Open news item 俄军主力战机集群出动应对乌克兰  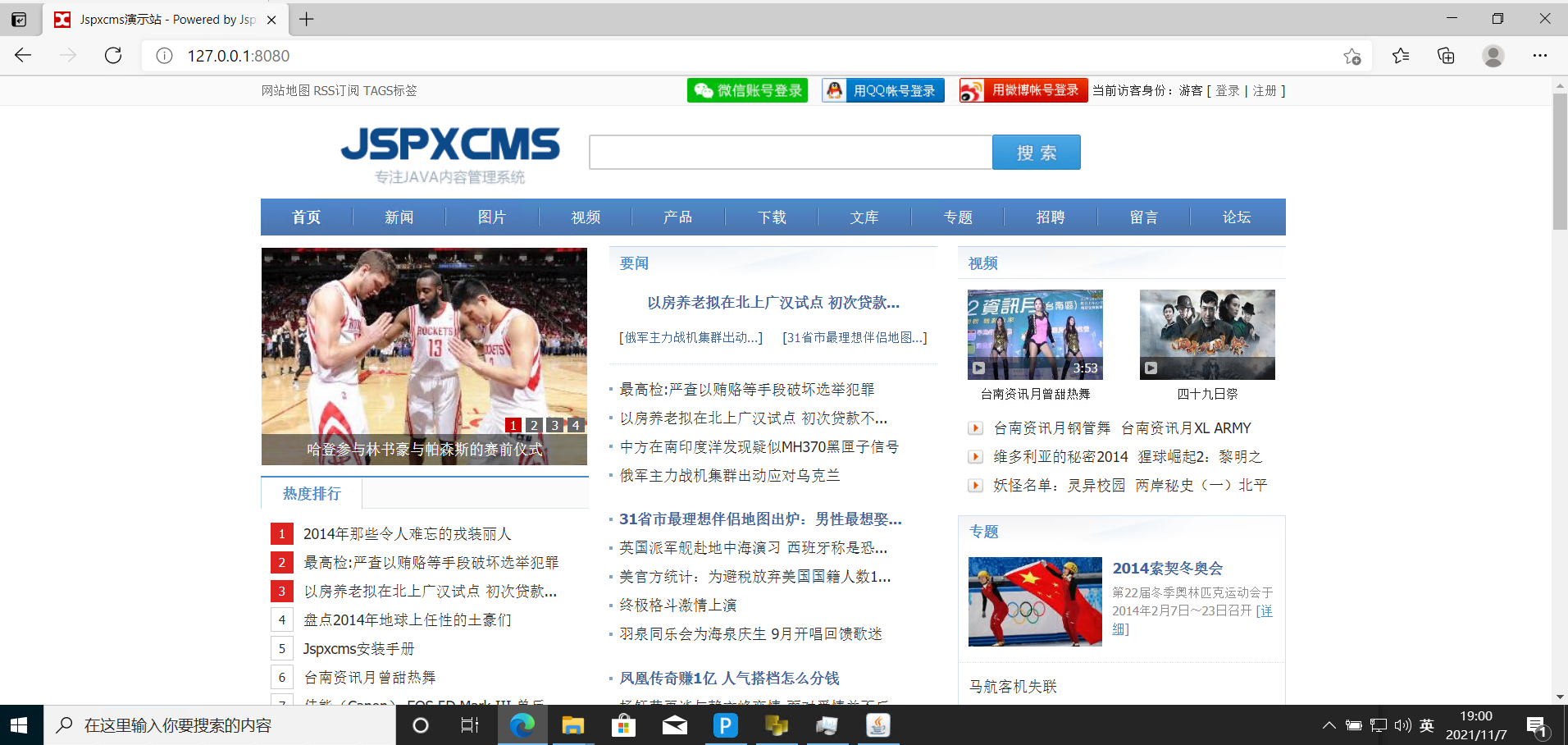729,475
